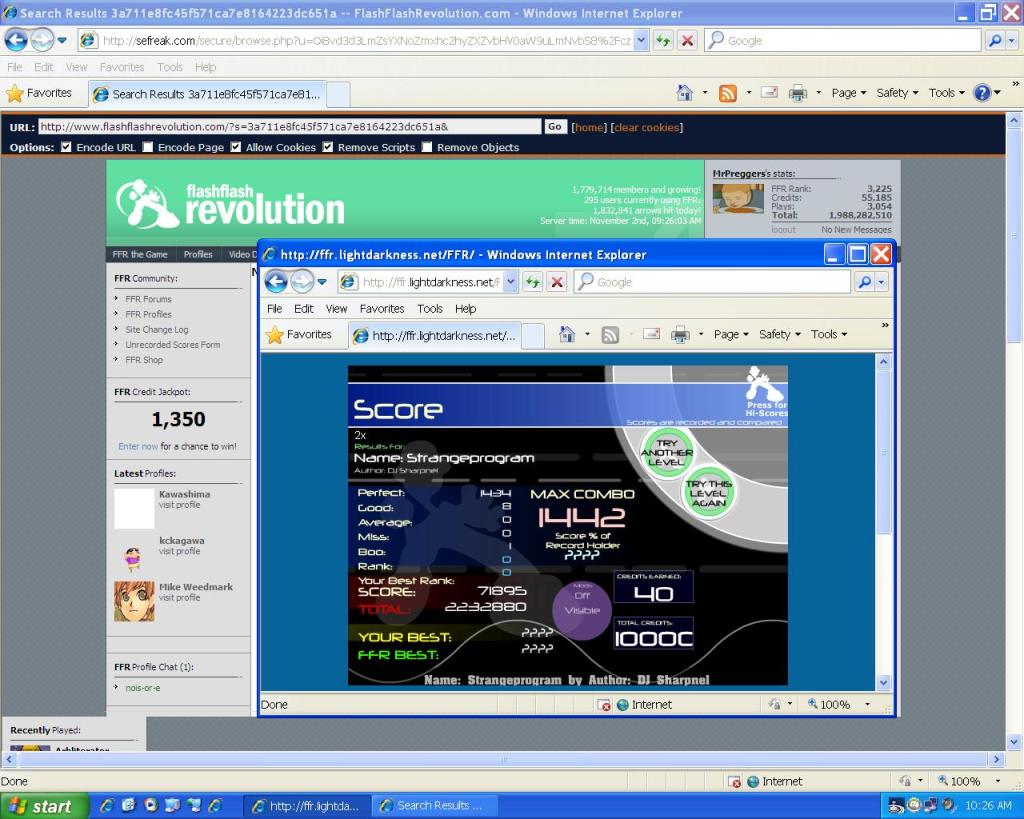Expand Safety menu in main window toolbar
Viewport: 1024px width, 819px height.
tap(897, 93)
